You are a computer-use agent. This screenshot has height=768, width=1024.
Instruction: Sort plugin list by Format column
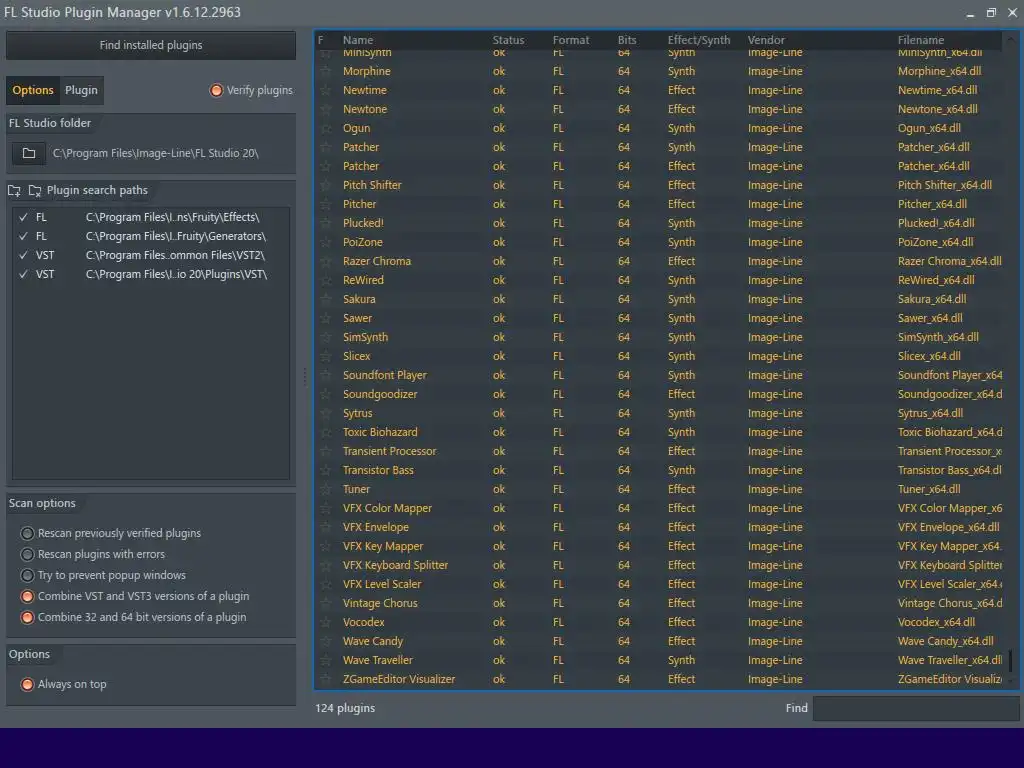coord(571,40)
